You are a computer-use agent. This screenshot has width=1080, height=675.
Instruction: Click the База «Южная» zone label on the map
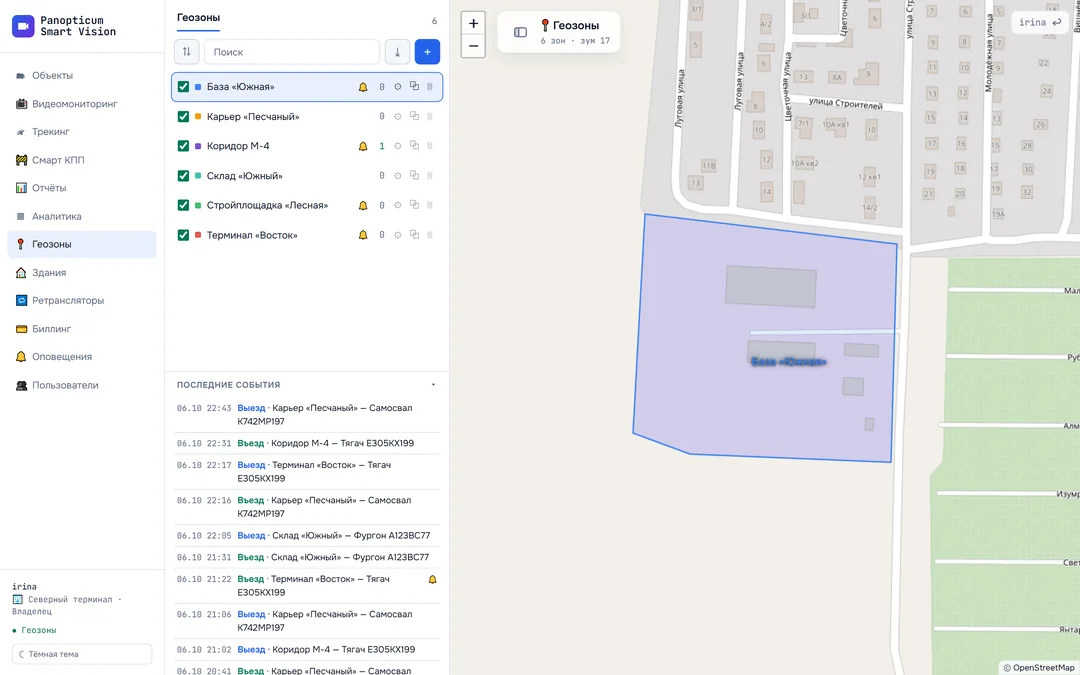[788, 362]
